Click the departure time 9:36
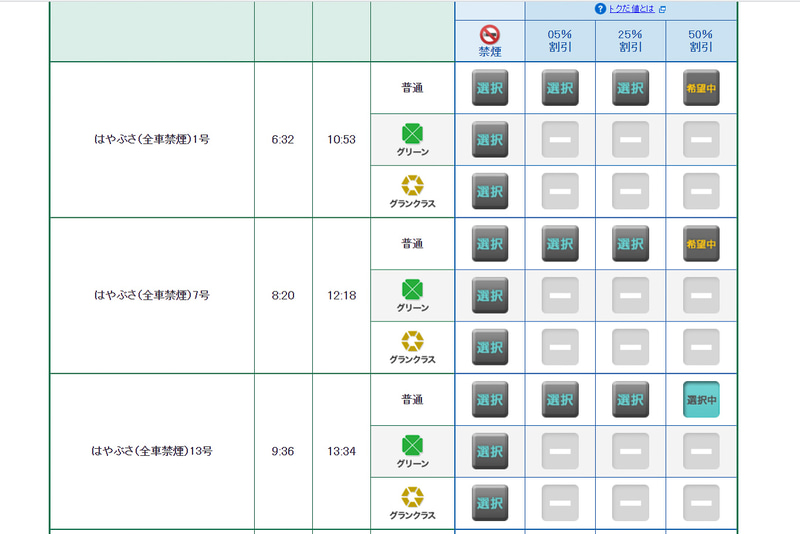The height and width of the screenshot is (534, 800). tap(283, 452)
